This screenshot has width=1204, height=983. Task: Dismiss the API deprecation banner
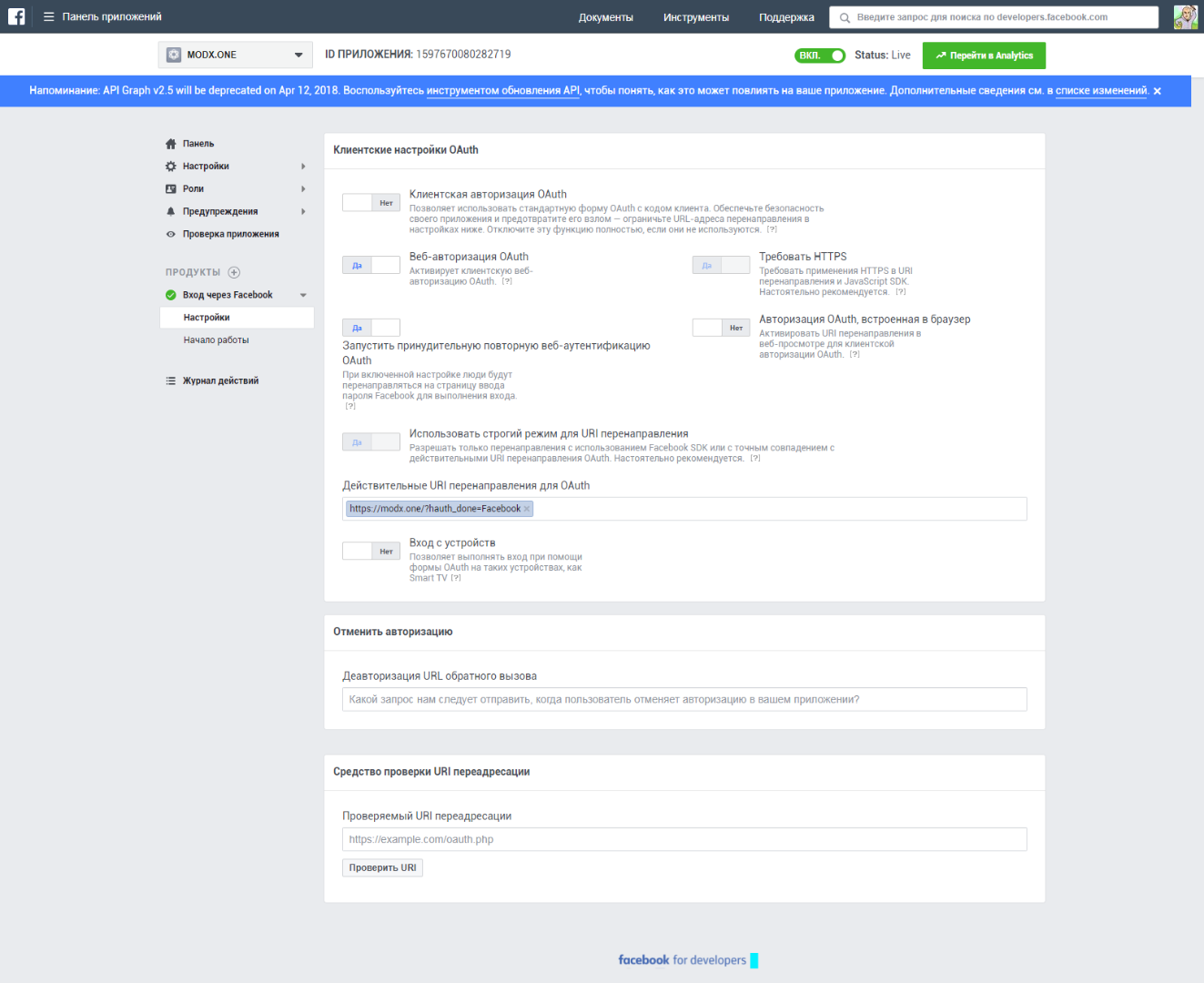1157,91
